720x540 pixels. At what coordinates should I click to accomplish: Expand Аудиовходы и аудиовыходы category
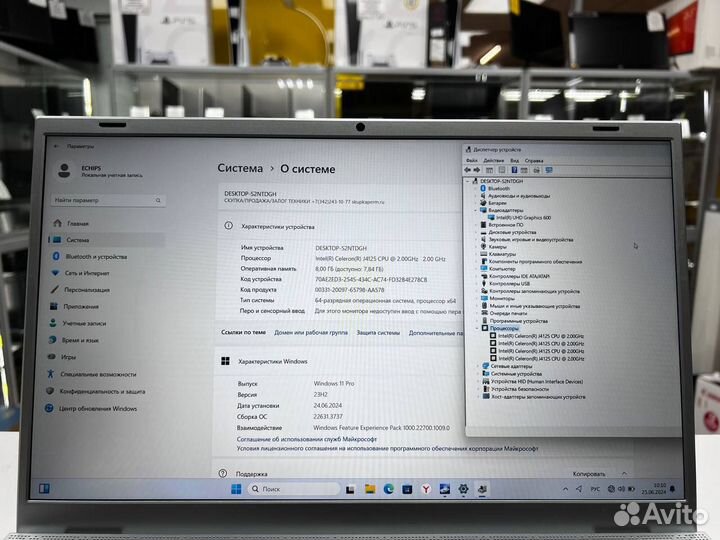click(x=476, y=196)
